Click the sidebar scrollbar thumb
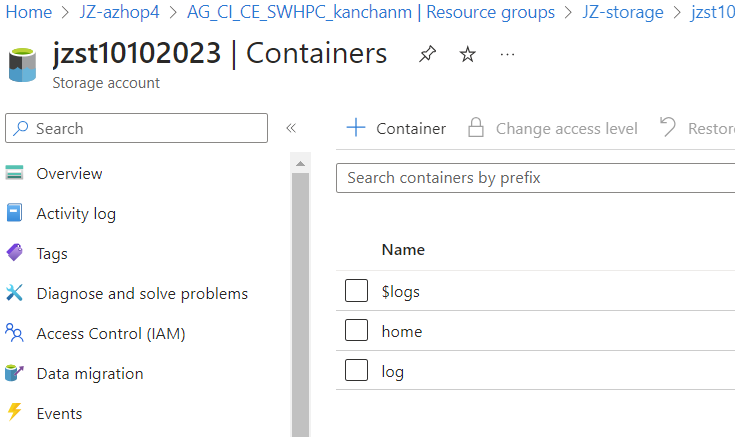Viewport: 735px width, 437px height. click(300, 305)
